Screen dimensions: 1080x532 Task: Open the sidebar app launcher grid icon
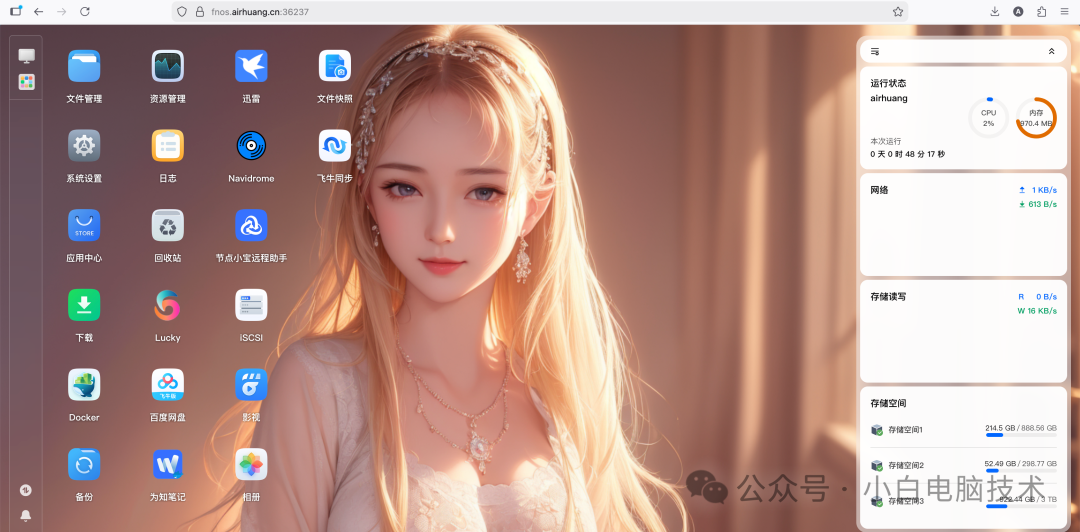click(26, 82)
